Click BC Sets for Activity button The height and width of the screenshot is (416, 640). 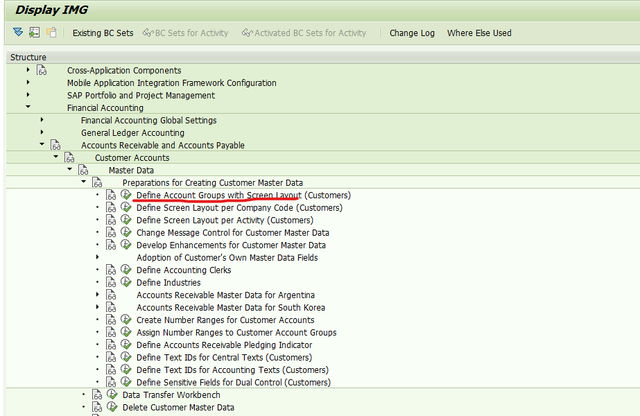[x=186, y=33]
